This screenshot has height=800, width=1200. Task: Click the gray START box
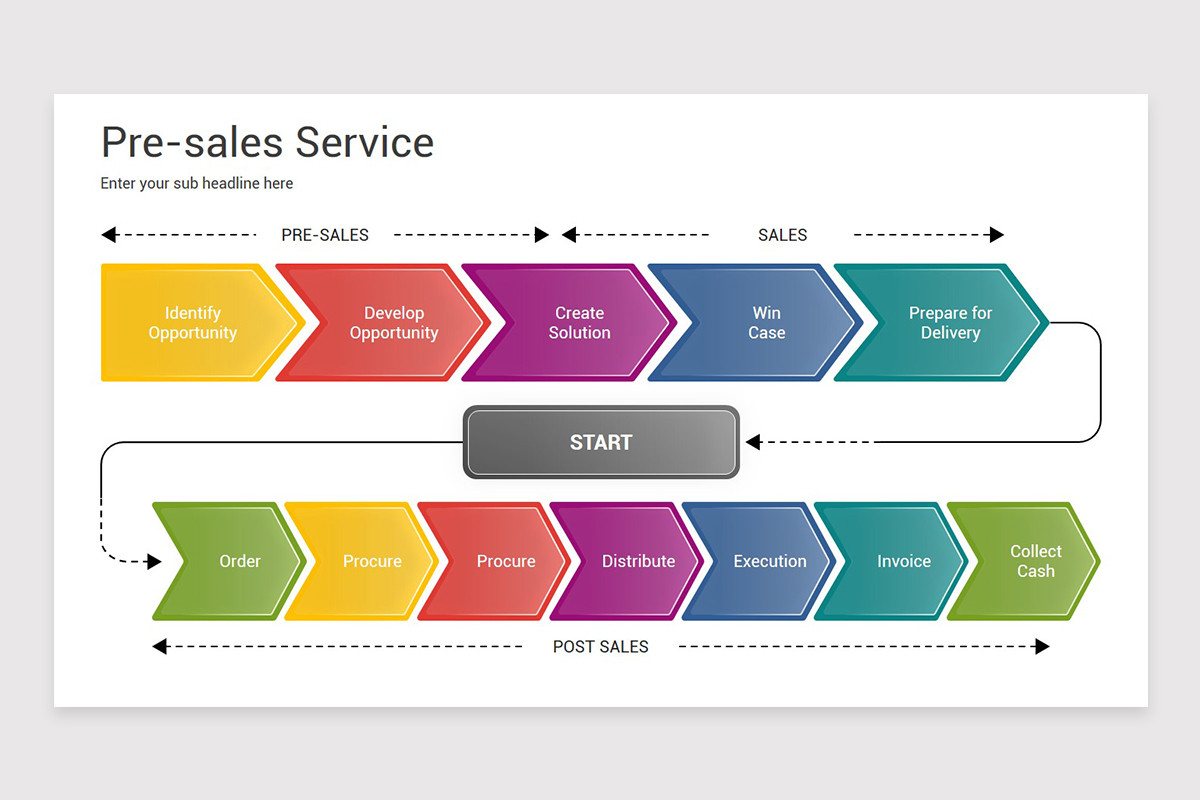coord(601,442)
